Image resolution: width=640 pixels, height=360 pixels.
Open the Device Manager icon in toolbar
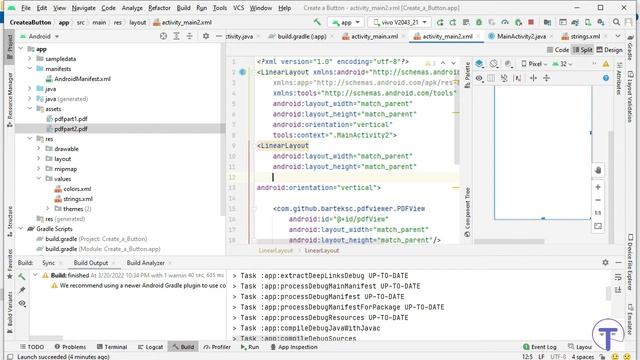coord(588,22)
